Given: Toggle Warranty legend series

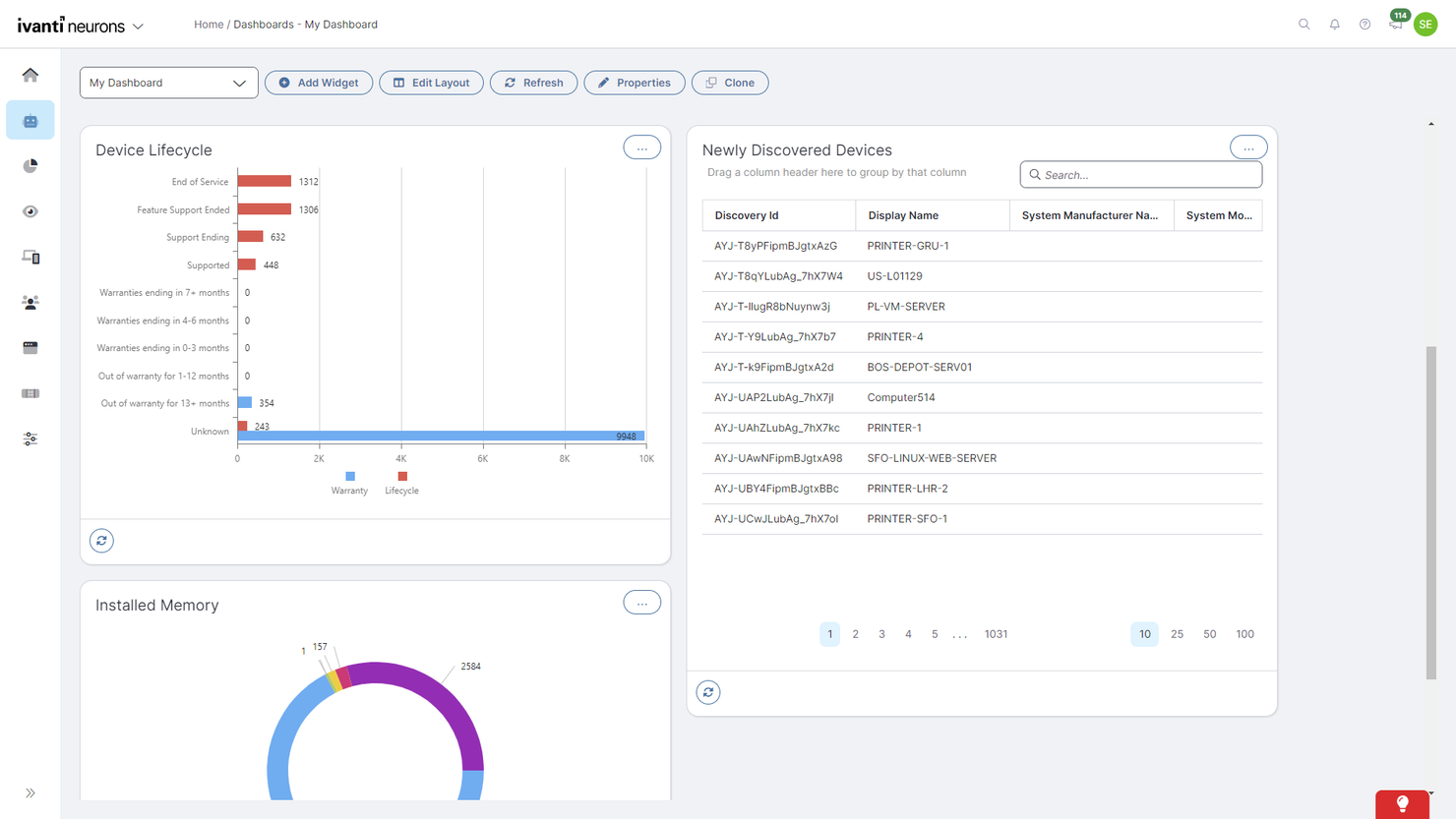Looking at the screenshot, I should click(x=349, y=483).
